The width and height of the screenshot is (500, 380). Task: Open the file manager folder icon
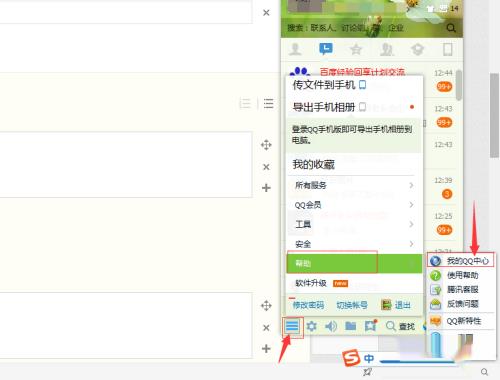click(350, 326)
